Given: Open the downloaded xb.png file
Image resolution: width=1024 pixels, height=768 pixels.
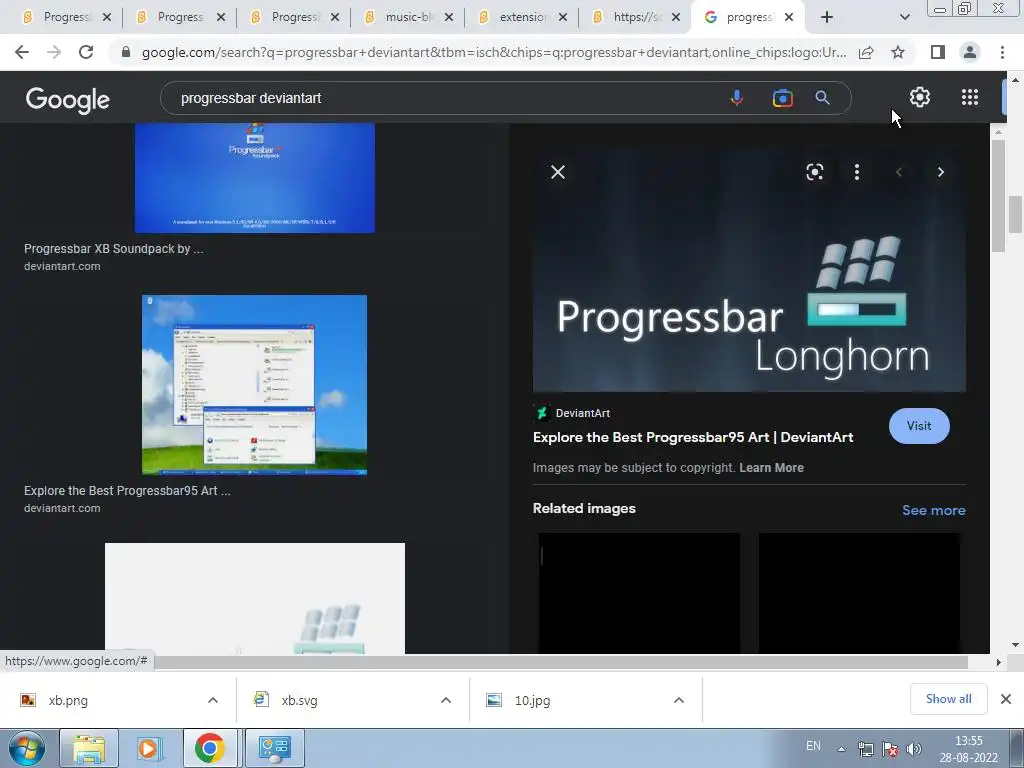Looking at the screenshot, I should 68,700.
